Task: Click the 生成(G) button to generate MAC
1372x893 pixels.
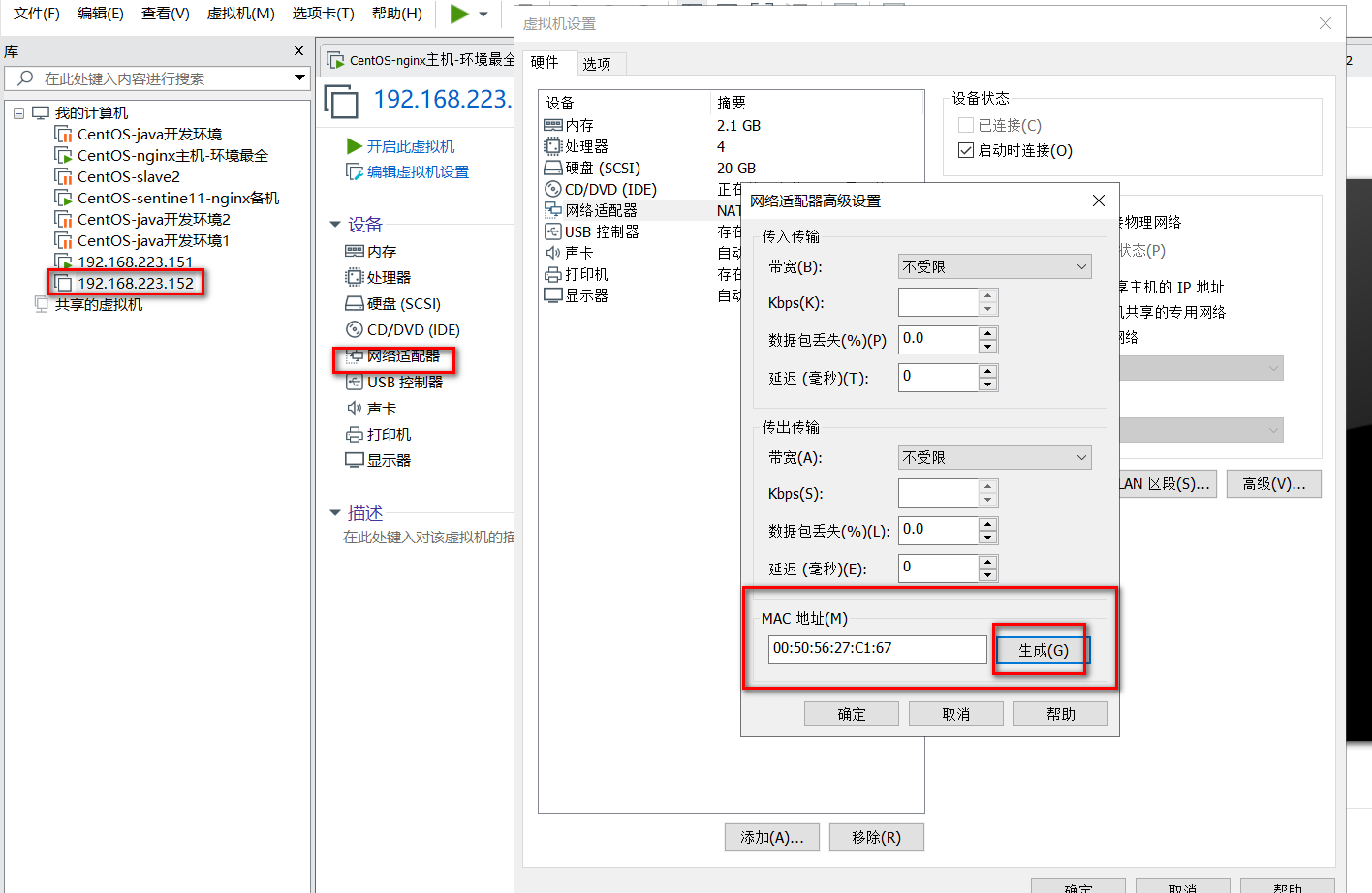Action: coord(1044,650)
